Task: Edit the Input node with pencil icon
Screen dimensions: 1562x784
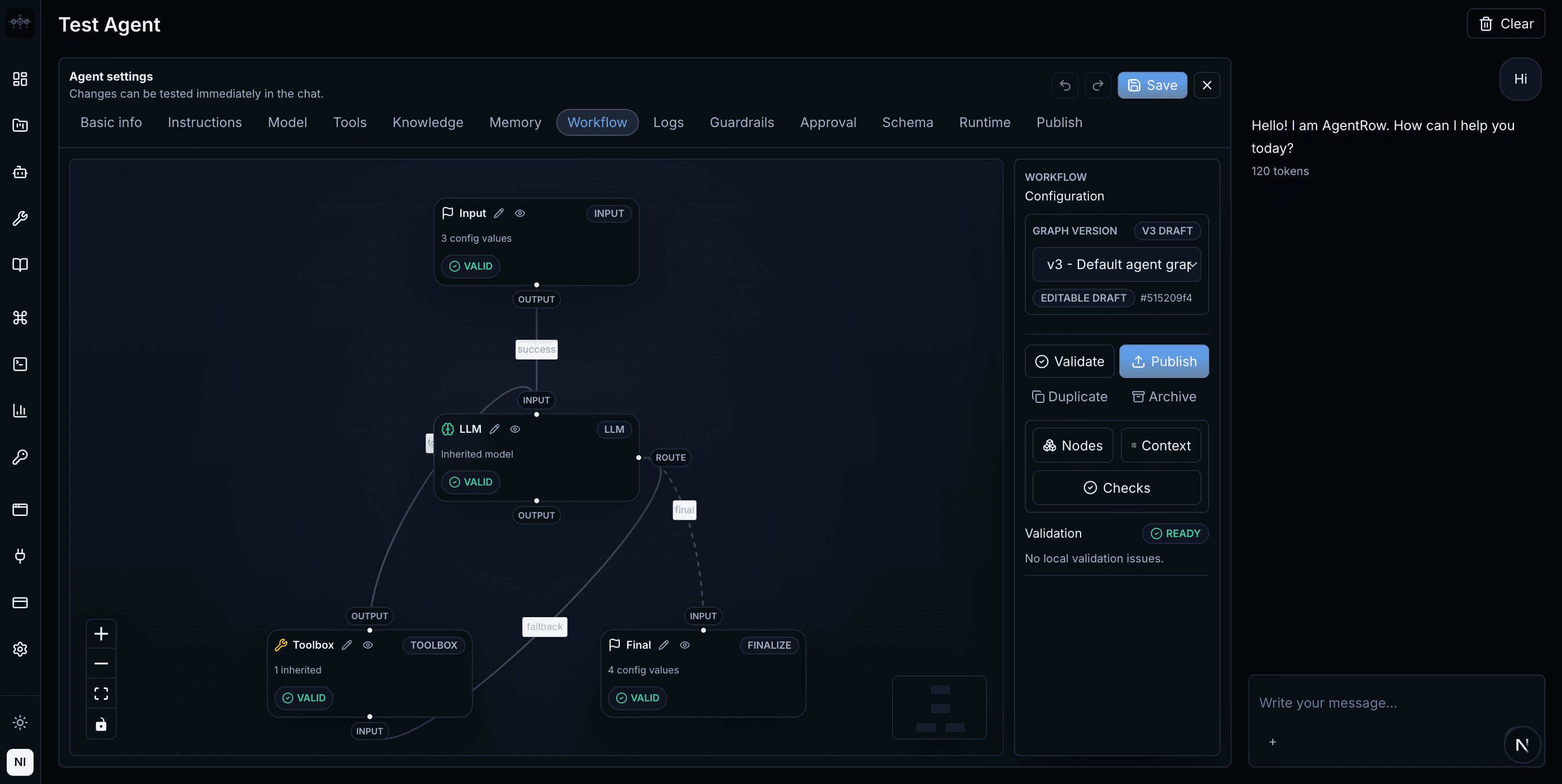Action: (499, 213)
